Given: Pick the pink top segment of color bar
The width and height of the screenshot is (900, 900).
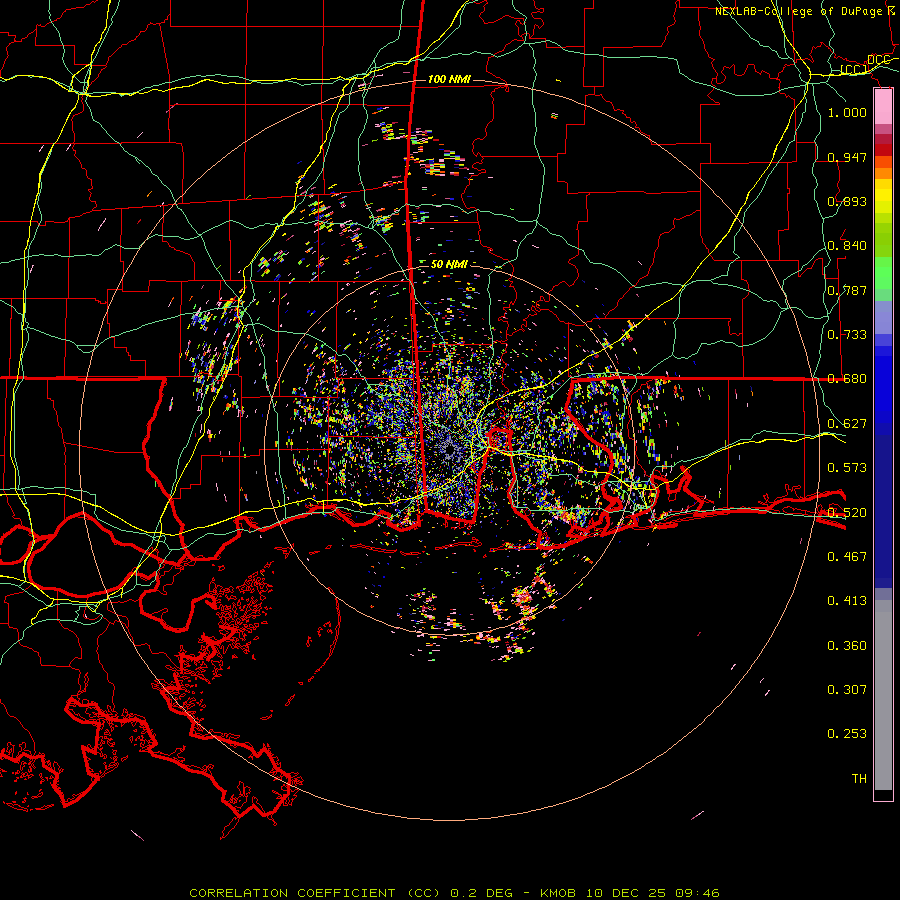Looking at the screenshot, I should (883, 107).
